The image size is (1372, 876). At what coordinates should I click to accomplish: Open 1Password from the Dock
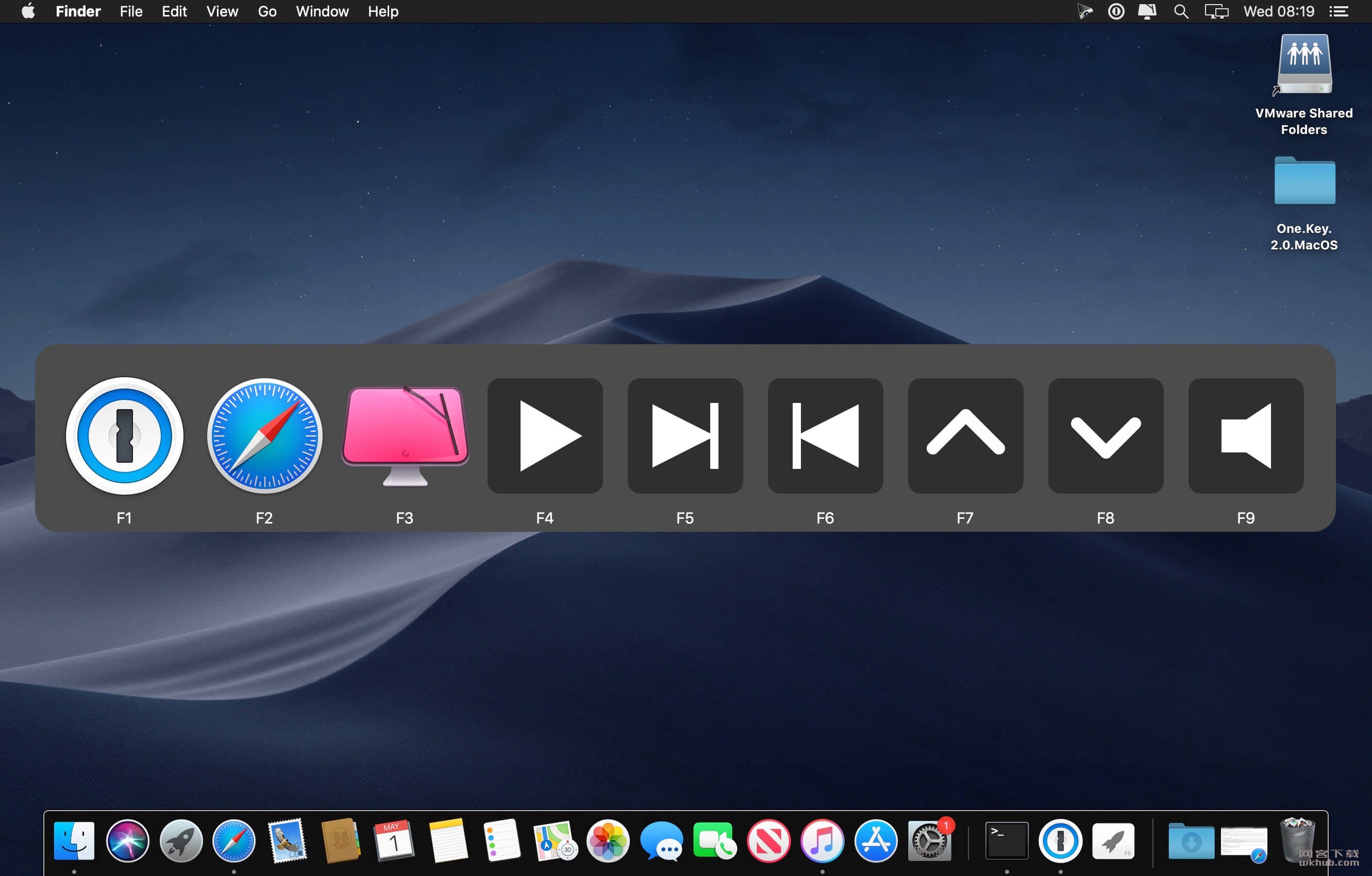tap(1060, 840)
